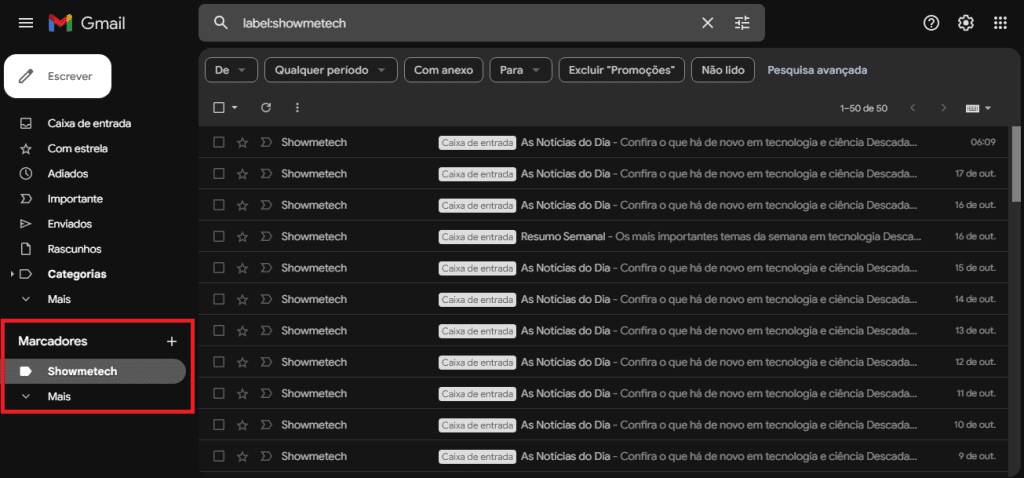Click the email list vertical scrollbar
The image size is (1024, 478).
1016,165
